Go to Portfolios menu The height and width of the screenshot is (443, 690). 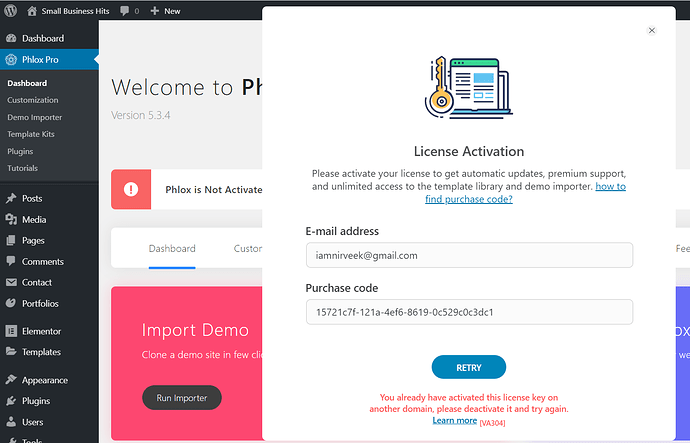tap(40, 303)
